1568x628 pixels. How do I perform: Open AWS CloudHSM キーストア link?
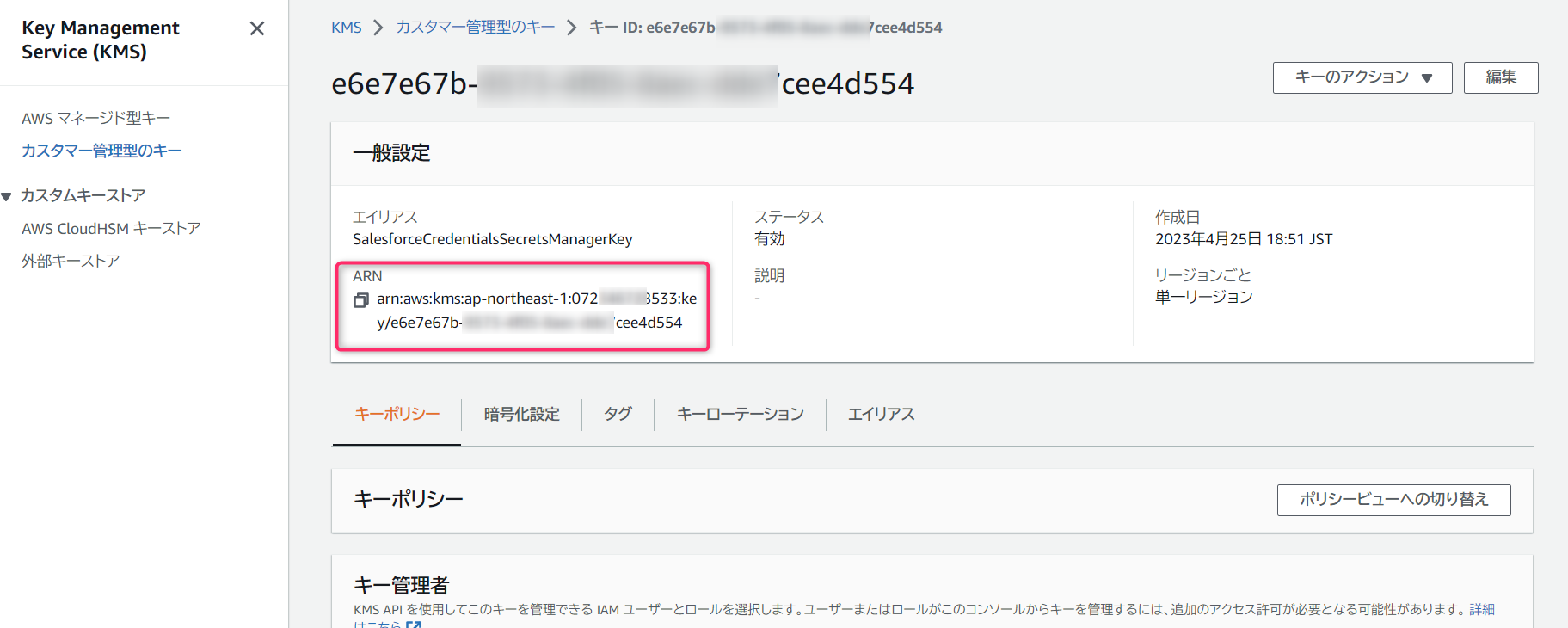(x=111, y=228)
